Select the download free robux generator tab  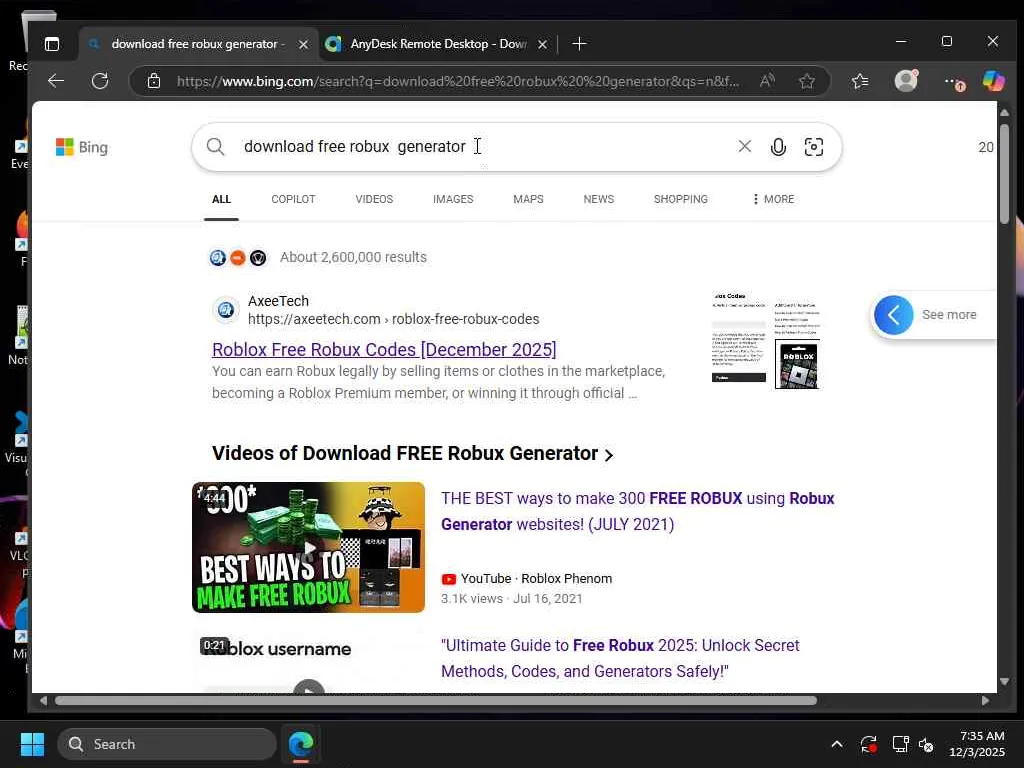click(x=199, y=44)
